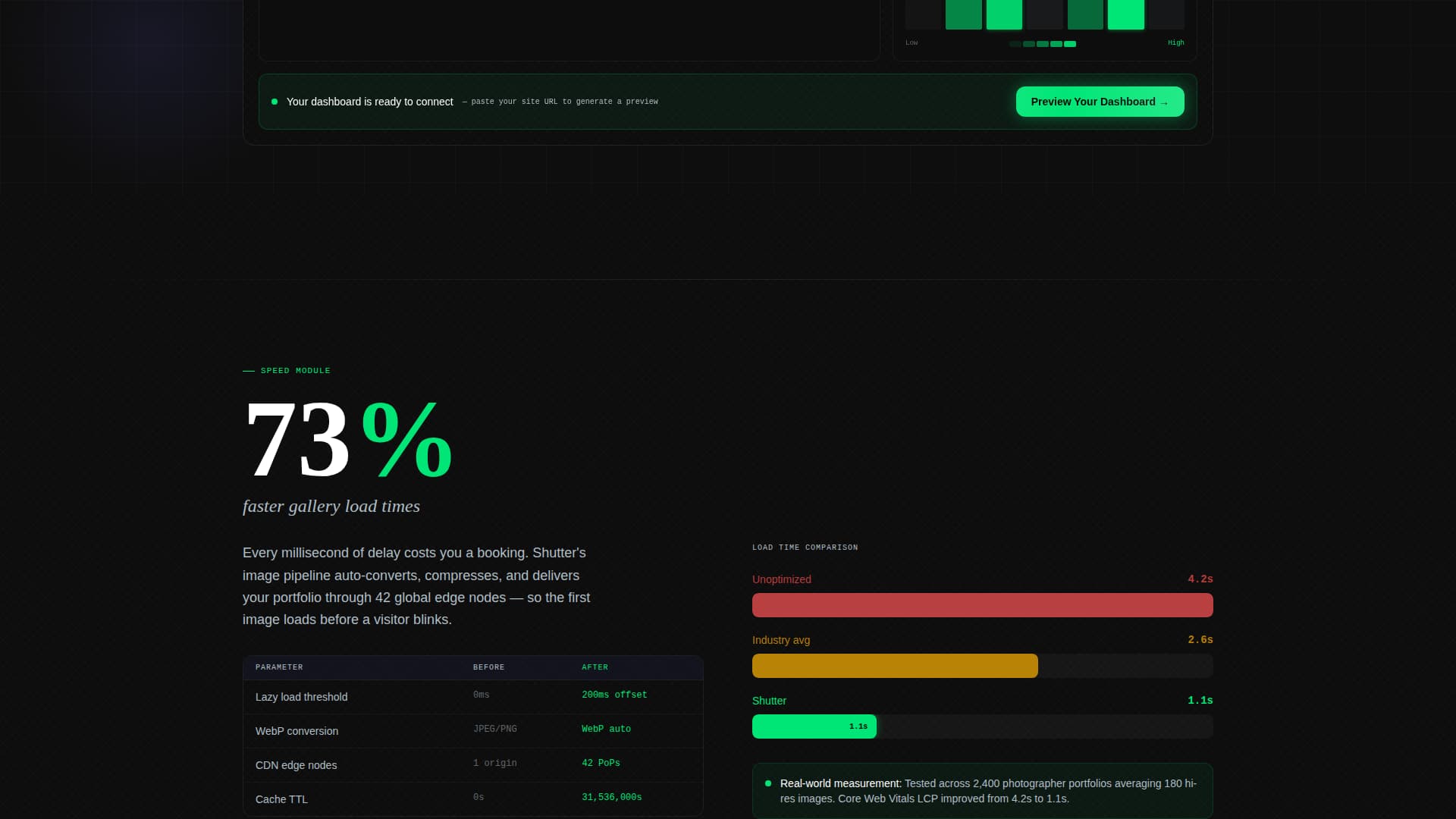This screenshot has width=1456, height=819.
Task: Click the 'Low' heatmap legend label
Action: click(912, 43)
